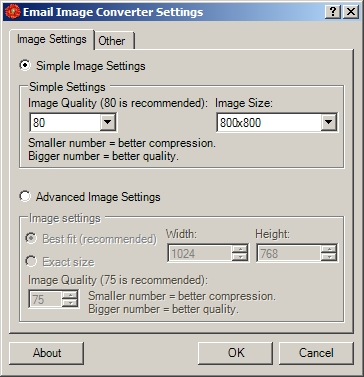Choose the Exact size radio option

(x=31, y=262)
